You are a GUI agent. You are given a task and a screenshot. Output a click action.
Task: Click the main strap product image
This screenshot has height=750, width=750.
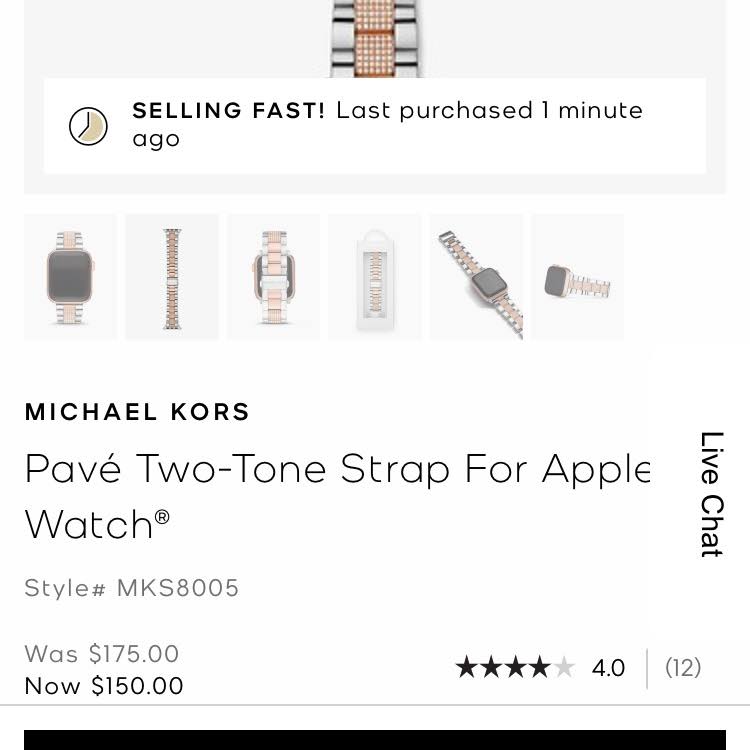coord(375,38)
